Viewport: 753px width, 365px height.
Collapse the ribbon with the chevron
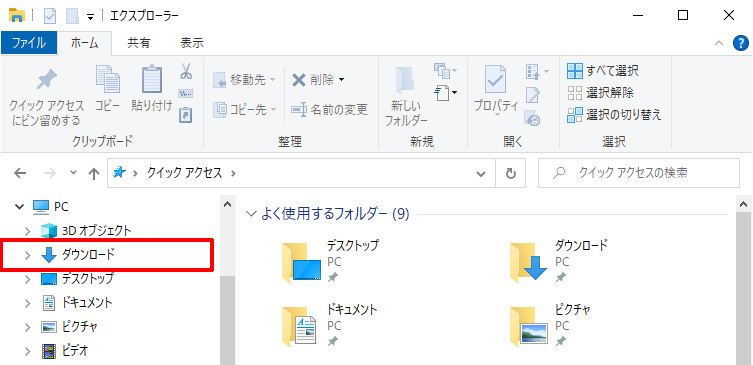tap(719, 43)
